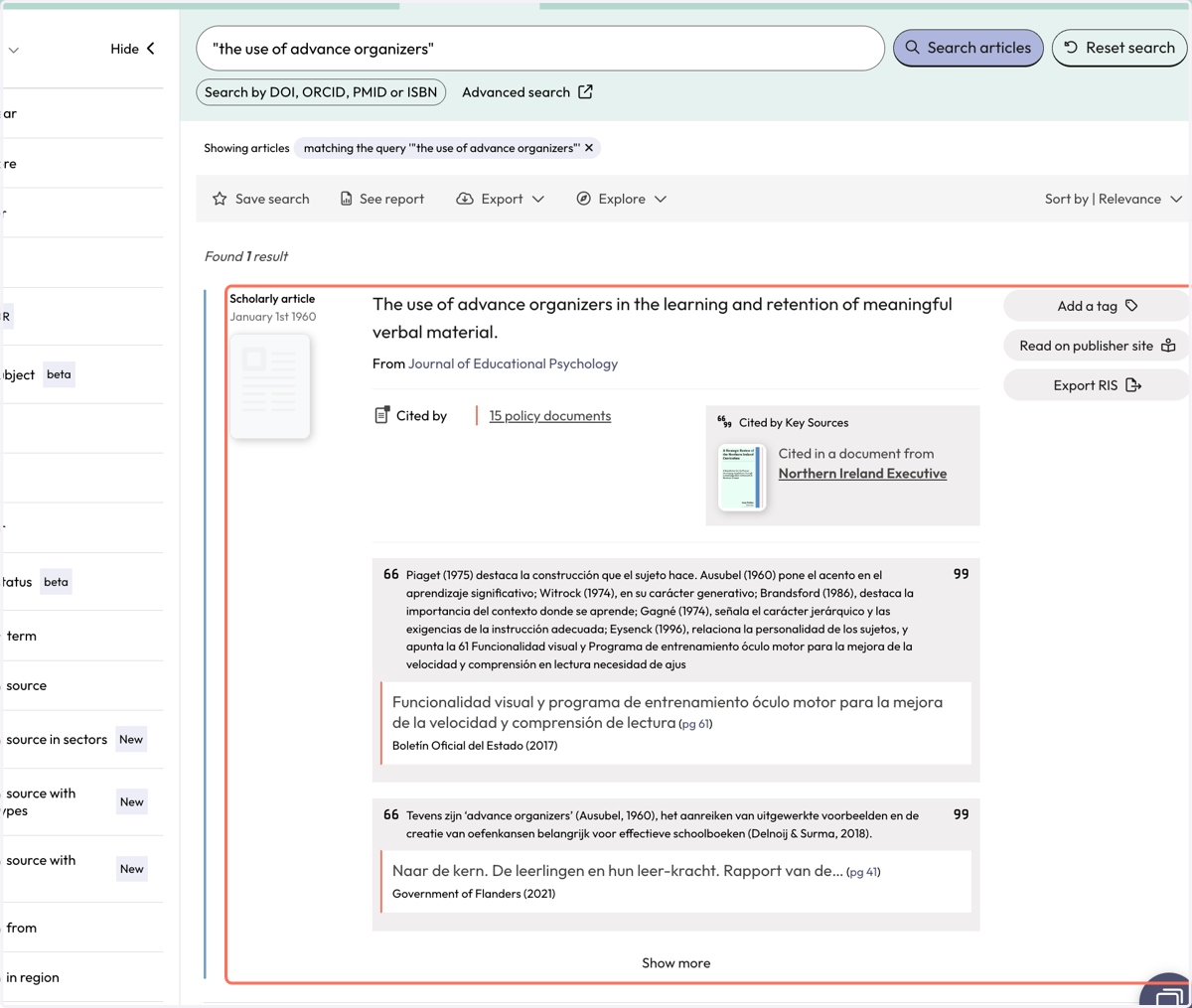This screenshot has width=1192, height=1008.
Task: Click the Reset search button
Action: tap(1118, 48)
